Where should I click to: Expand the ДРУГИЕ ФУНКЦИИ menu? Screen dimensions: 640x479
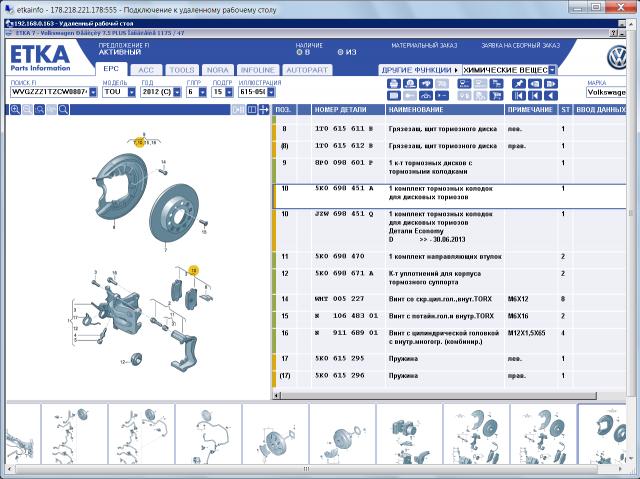420,70
